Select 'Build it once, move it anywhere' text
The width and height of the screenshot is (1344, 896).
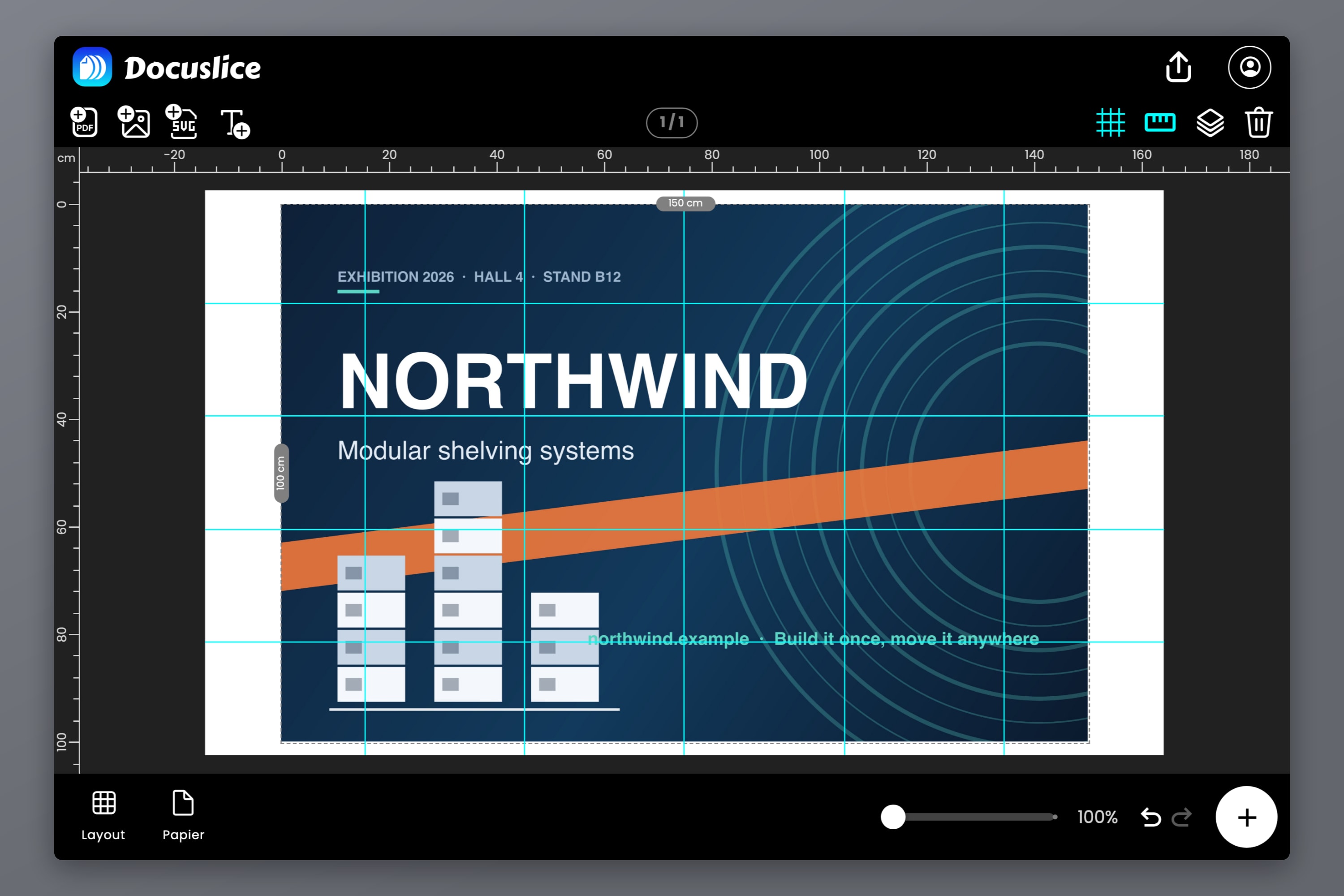click(x=906, y=639)
